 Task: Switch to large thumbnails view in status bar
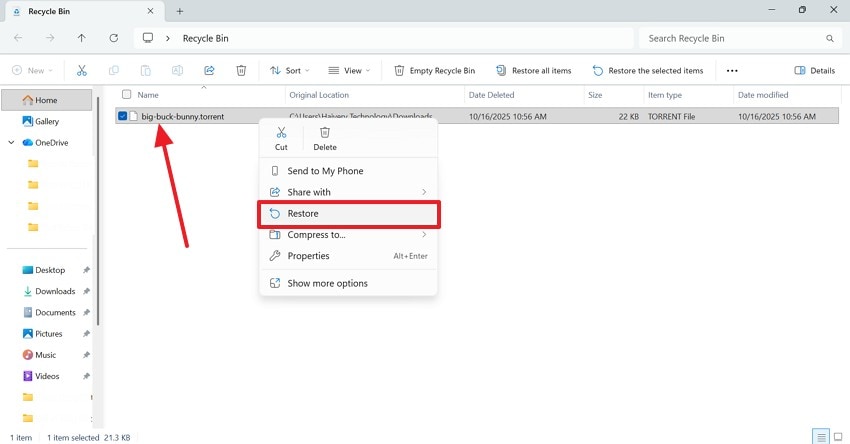point(838,437)
